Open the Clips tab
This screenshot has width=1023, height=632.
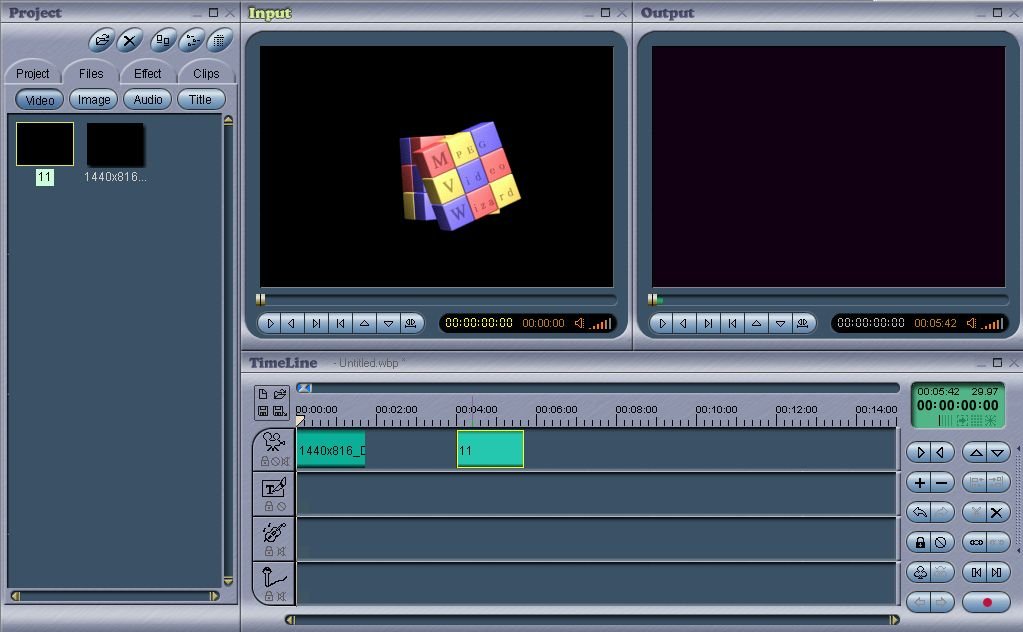[x=206, y=74]
